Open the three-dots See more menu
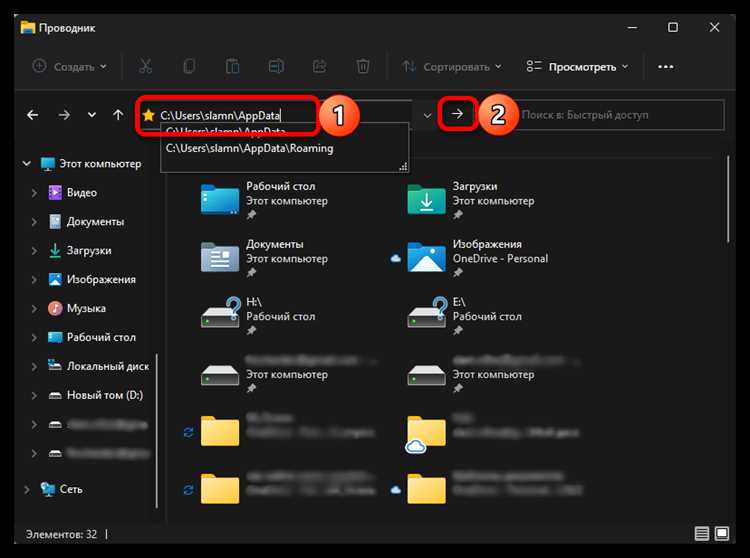 (x=665, y=66)
